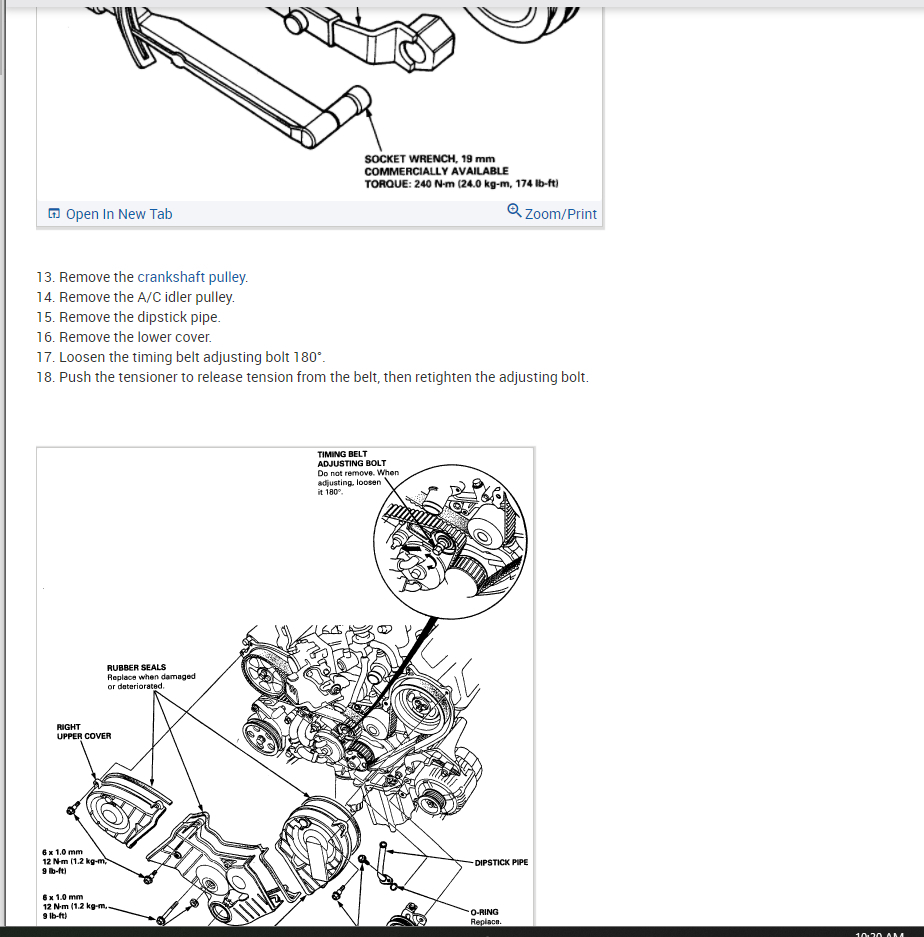Click the Open In New Tab icon

(x=54, y=213)
